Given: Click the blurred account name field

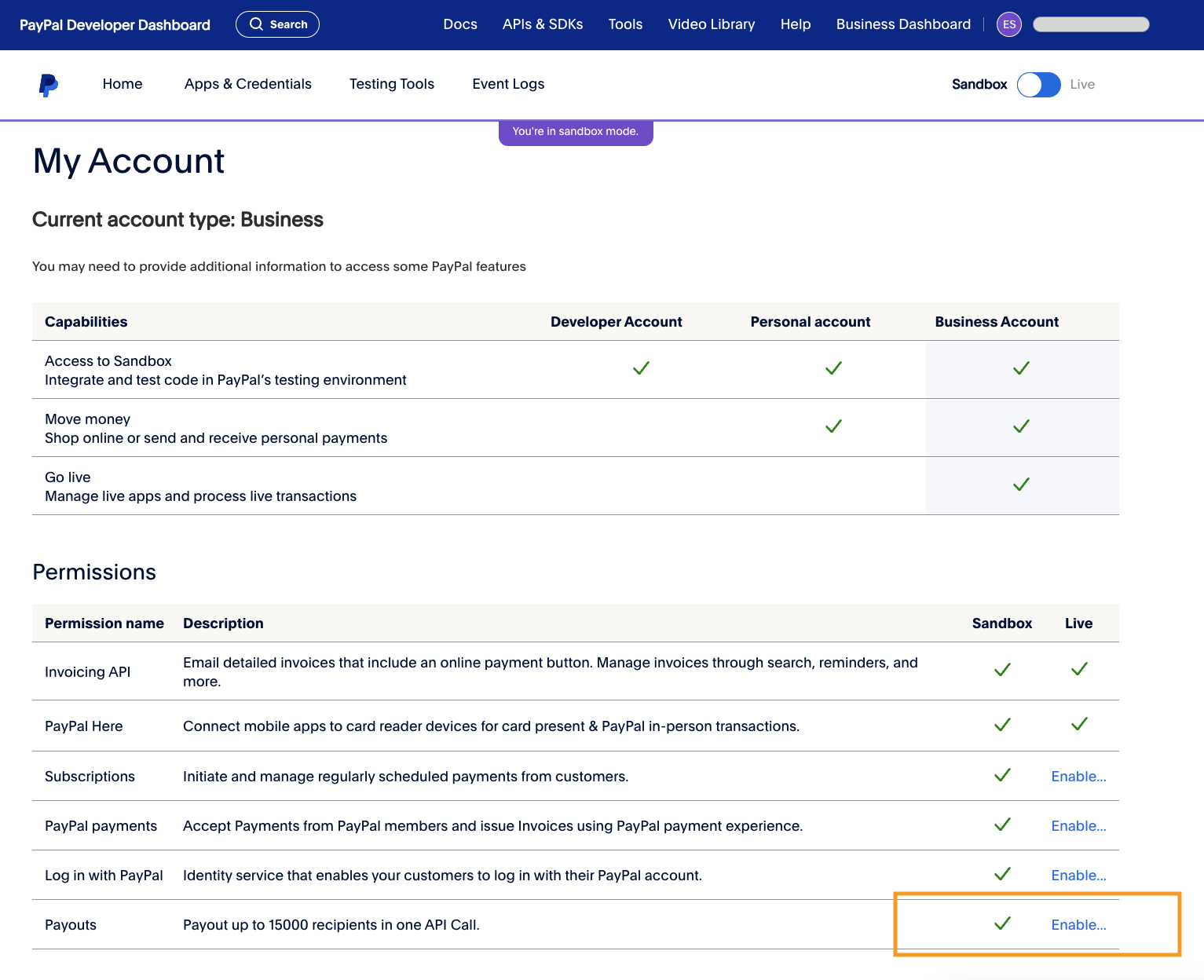Looking at the screenshot, I should (1091, 24).
